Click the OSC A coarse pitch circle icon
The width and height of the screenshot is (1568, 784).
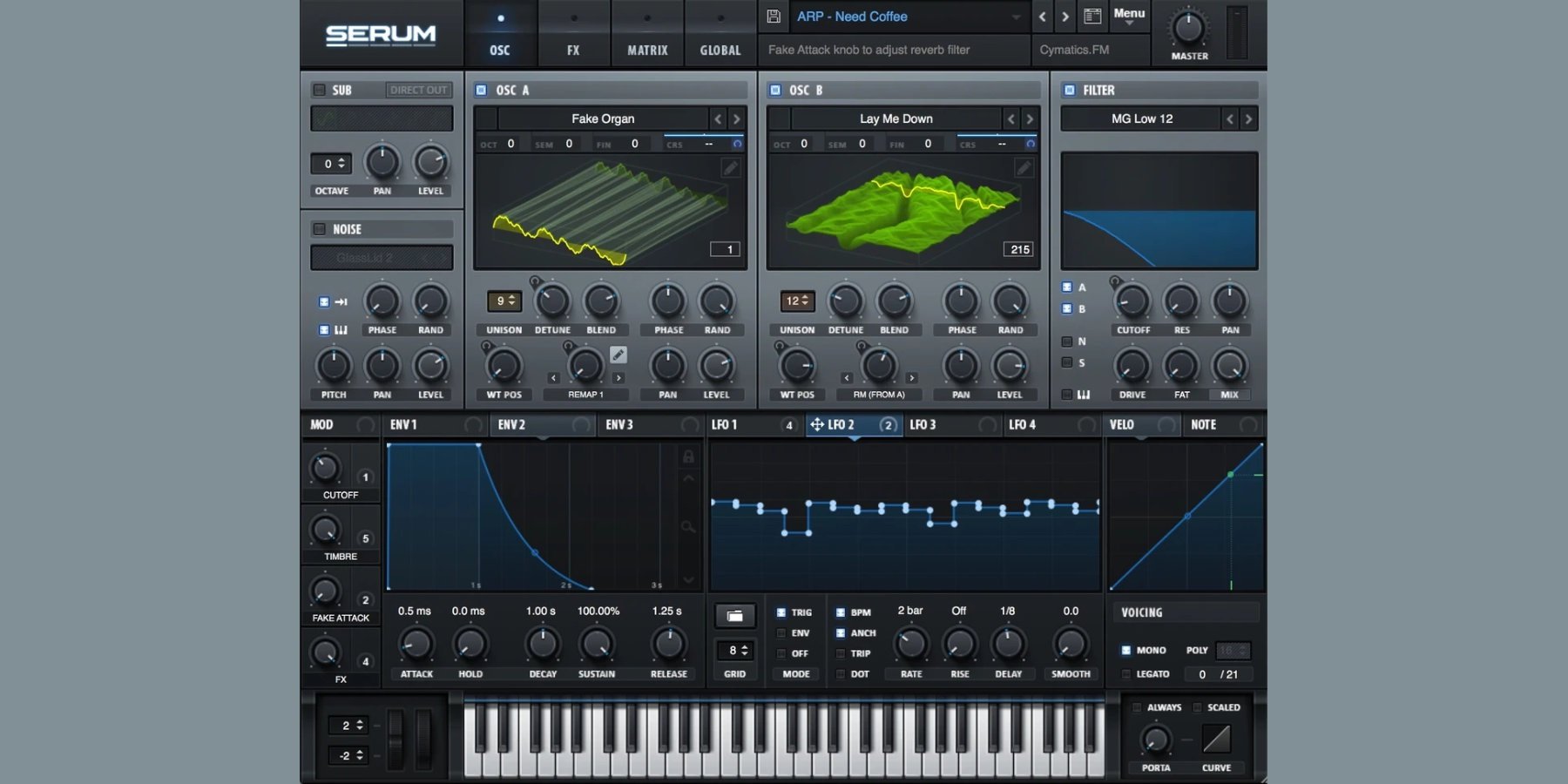click(x=737, y=144)
